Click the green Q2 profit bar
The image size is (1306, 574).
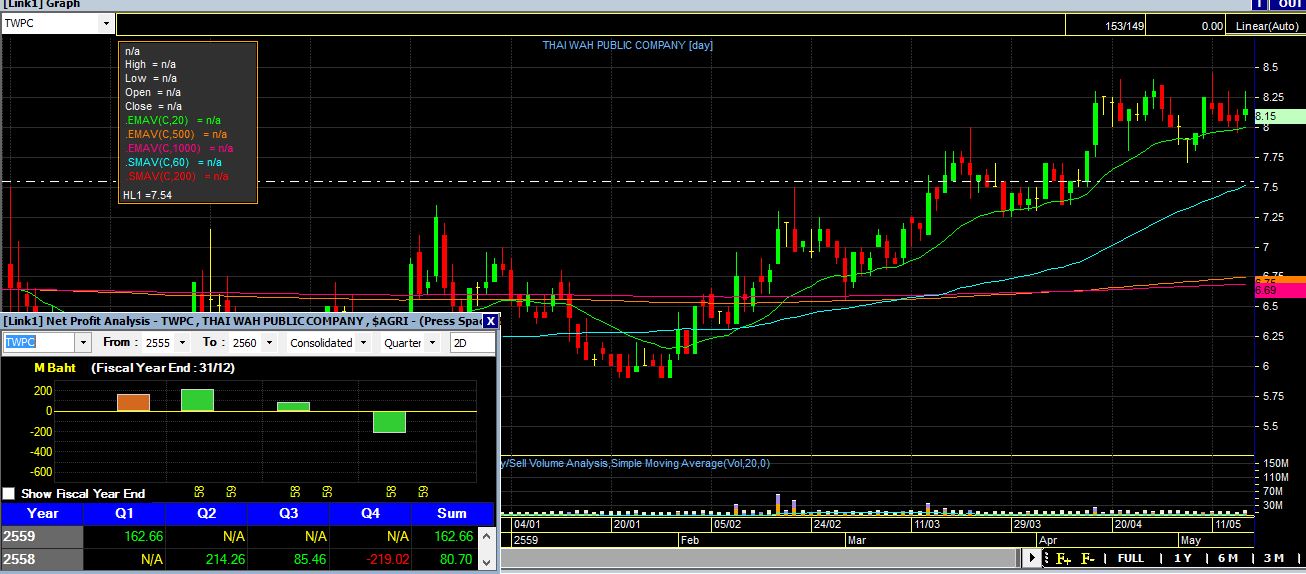tap(197, 400)
